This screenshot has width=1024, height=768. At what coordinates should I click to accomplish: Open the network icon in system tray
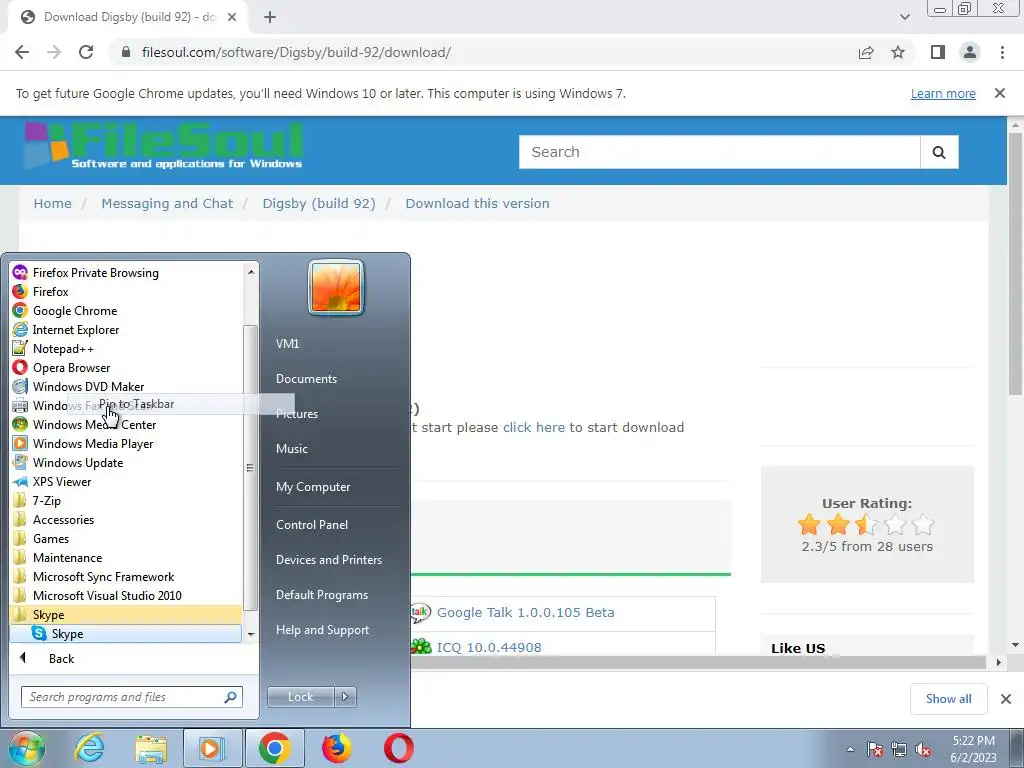coord(899,750)
